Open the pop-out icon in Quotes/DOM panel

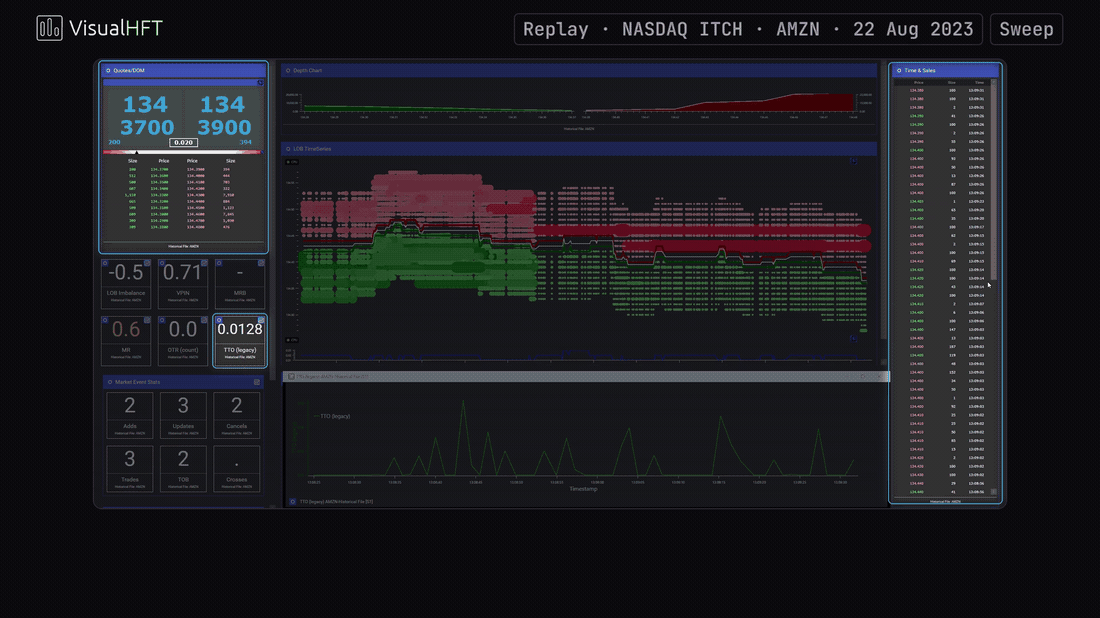(260, 82)
